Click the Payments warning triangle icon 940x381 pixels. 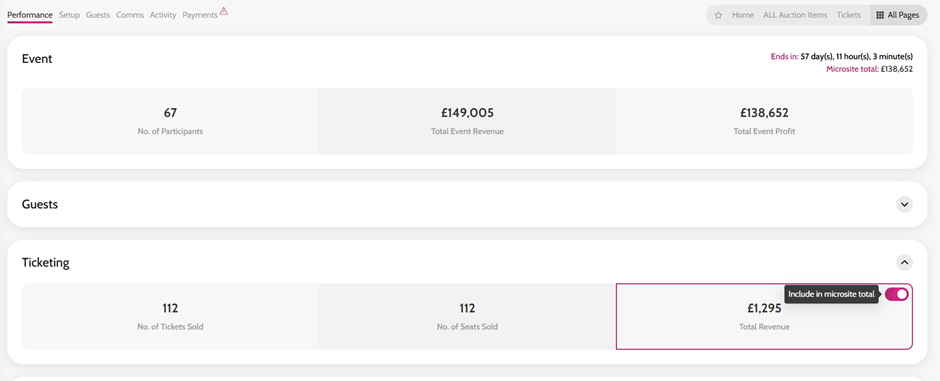click(x=224, y=11)
